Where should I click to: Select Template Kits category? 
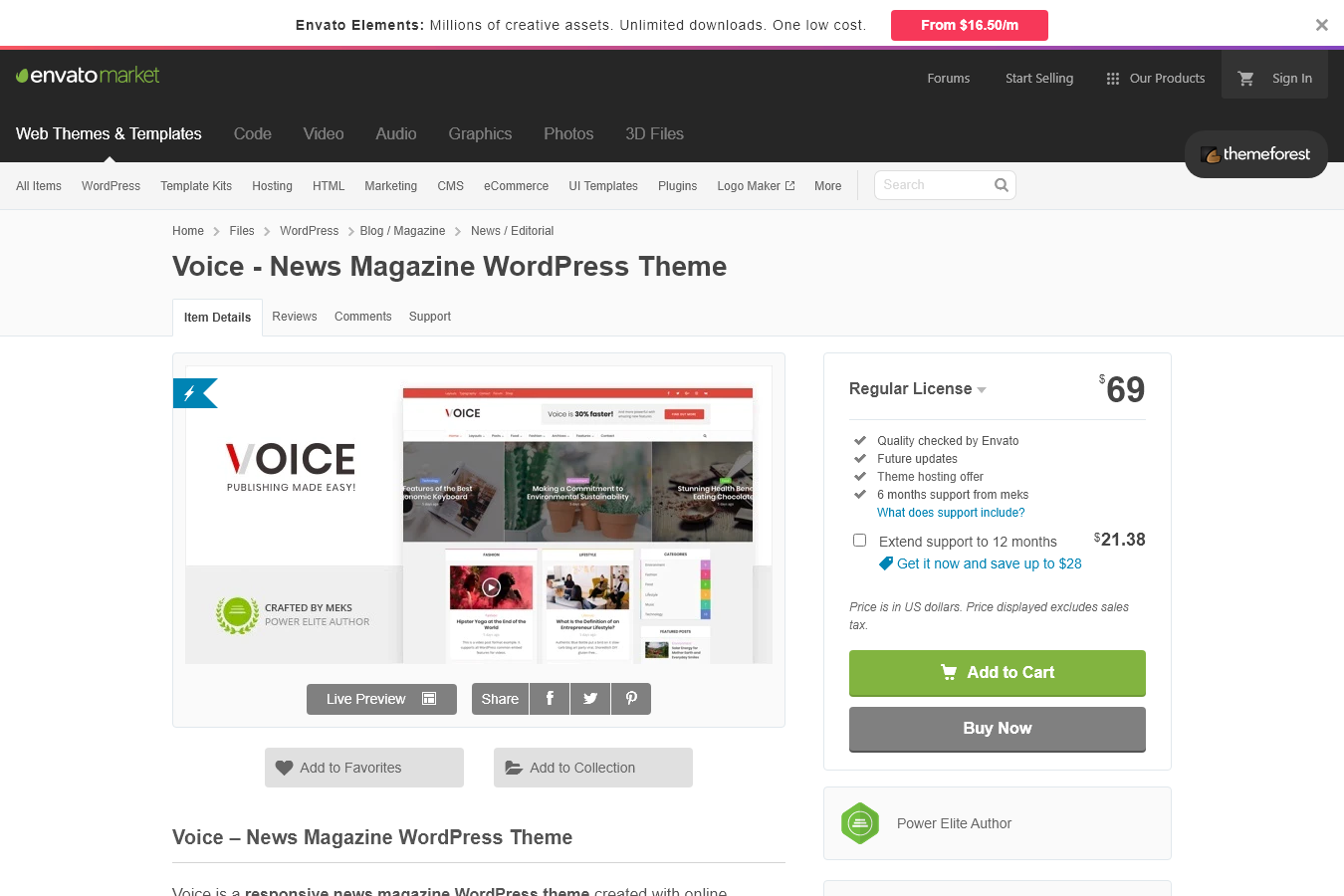click(x=196, y=186)
